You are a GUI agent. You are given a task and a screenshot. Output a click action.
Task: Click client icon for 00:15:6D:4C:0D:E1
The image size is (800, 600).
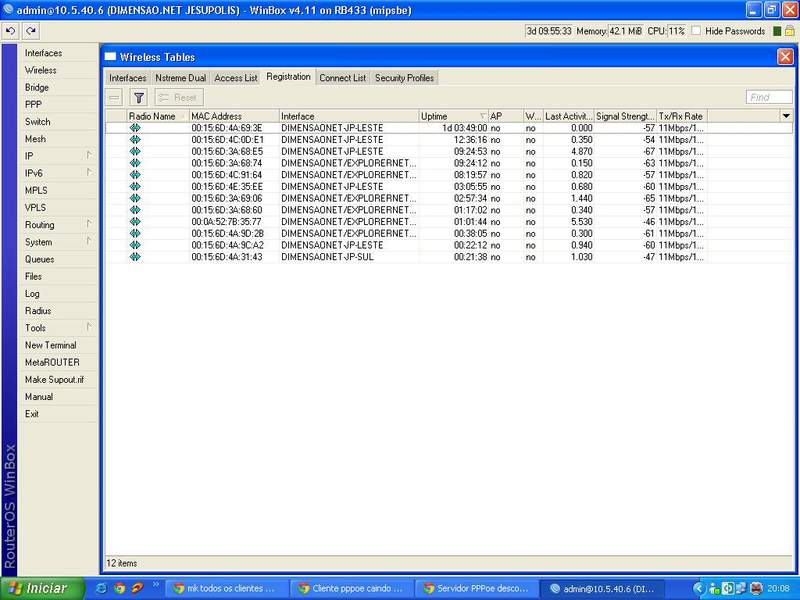coord(135,140)
